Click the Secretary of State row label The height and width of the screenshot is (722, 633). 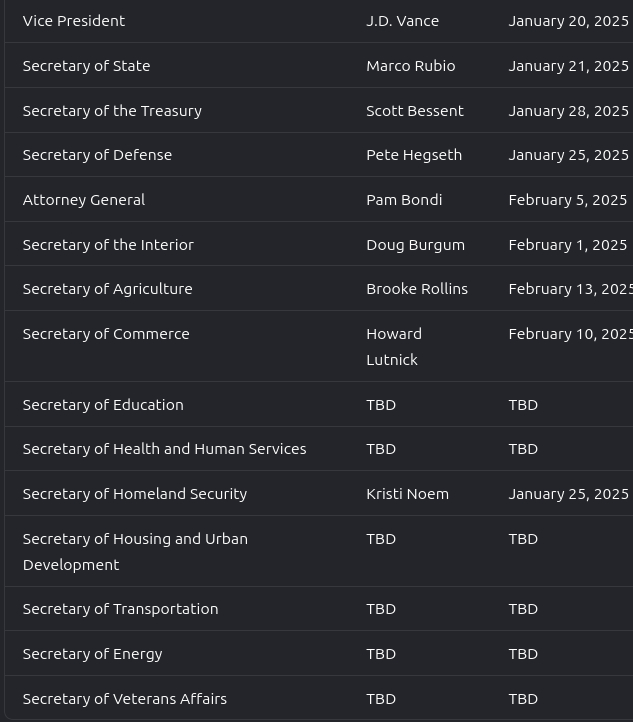pos(86,66)
